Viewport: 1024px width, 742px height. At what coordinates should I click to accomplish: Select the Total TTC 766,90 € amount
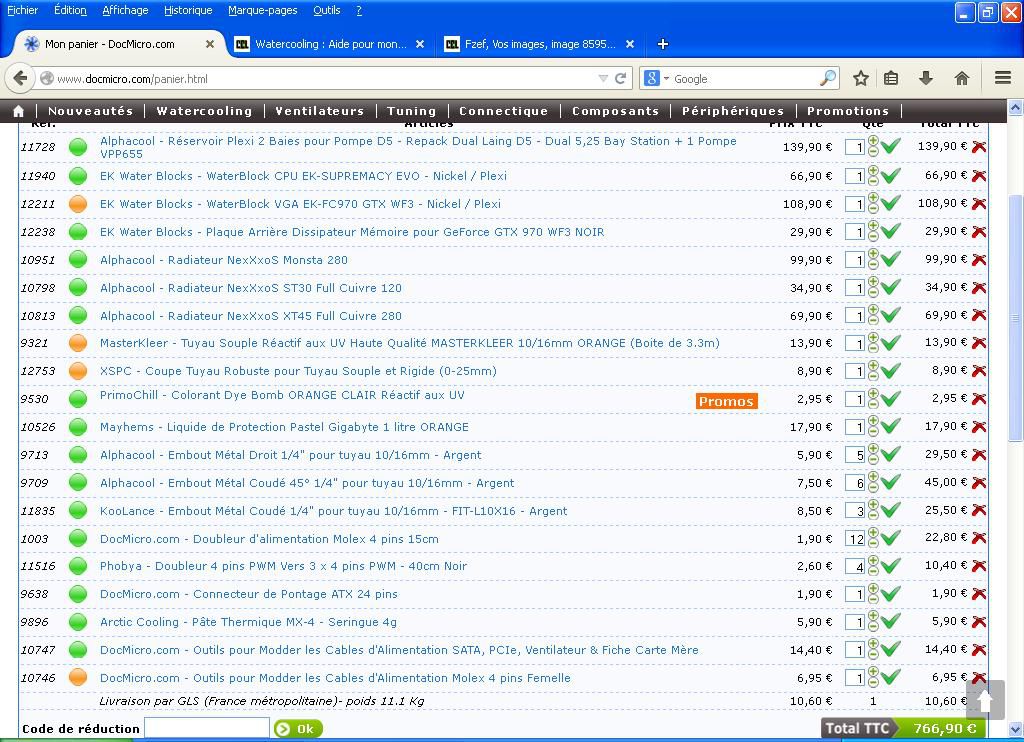(944, 728)
